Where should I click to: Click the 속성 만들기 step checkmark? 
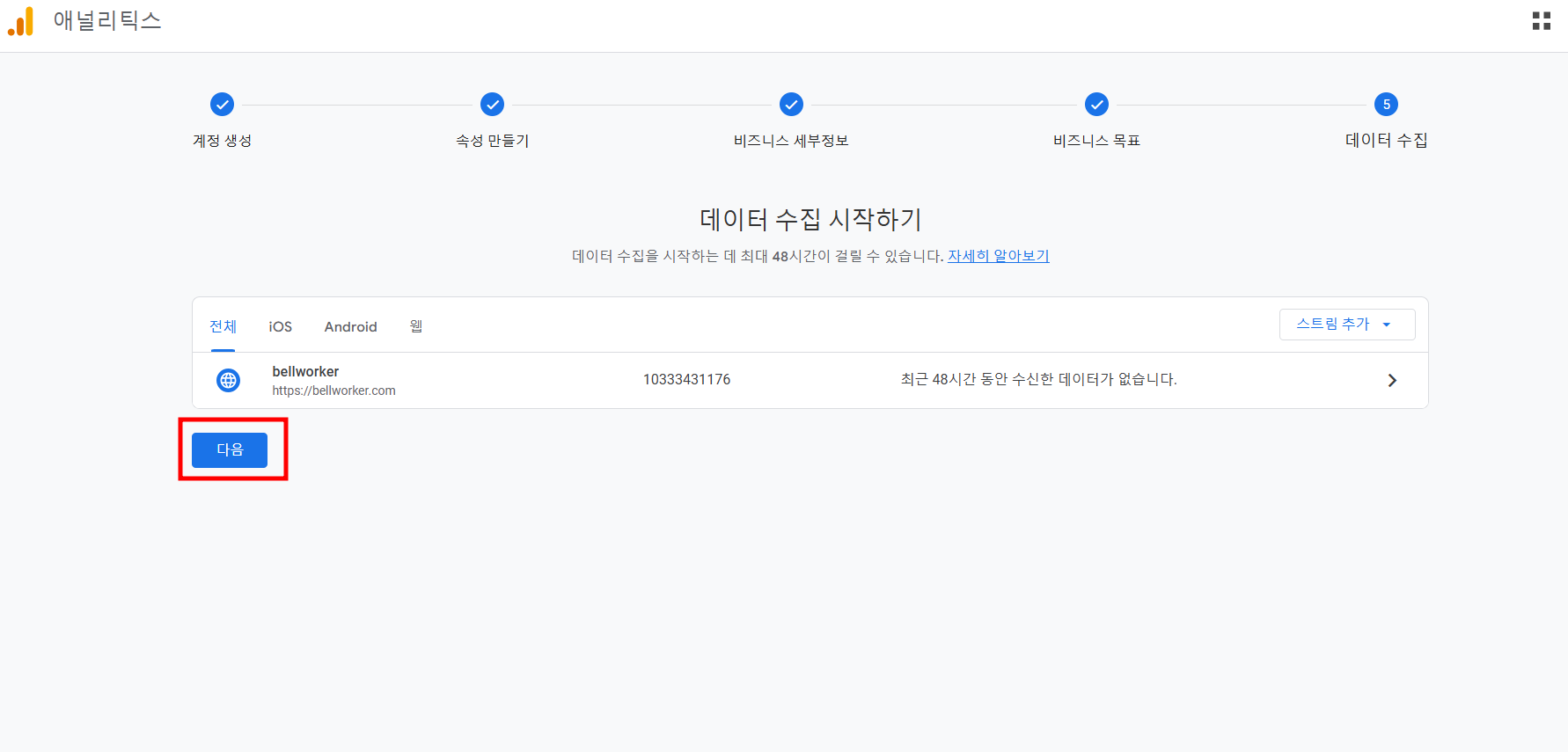point(492,105)
